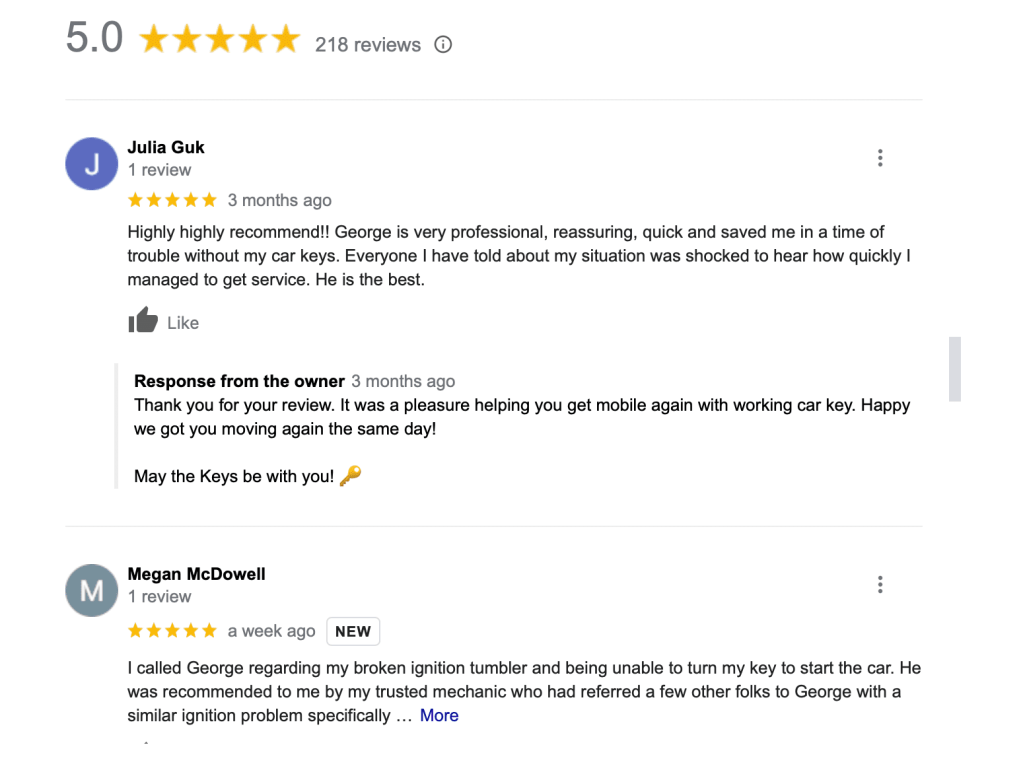This screenshot has width=1023, height=780.
Task: Click the five-star rating at top
Action: [220, 40]
